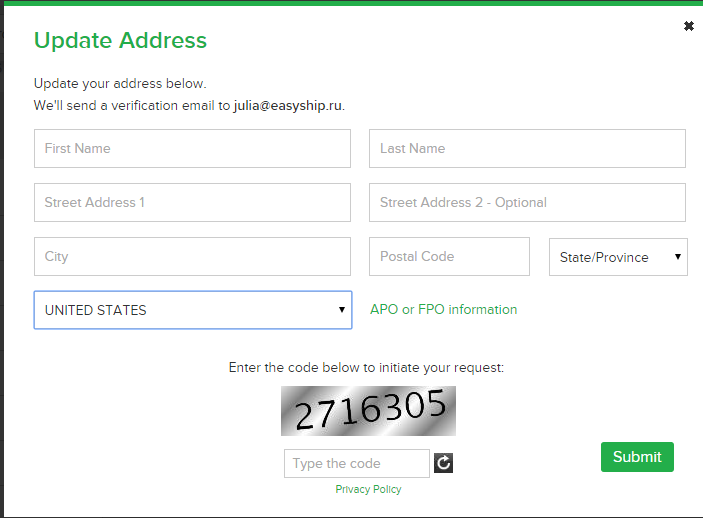Click the Update Address heading
Viewport: 703px width, 518px height.
120,40
